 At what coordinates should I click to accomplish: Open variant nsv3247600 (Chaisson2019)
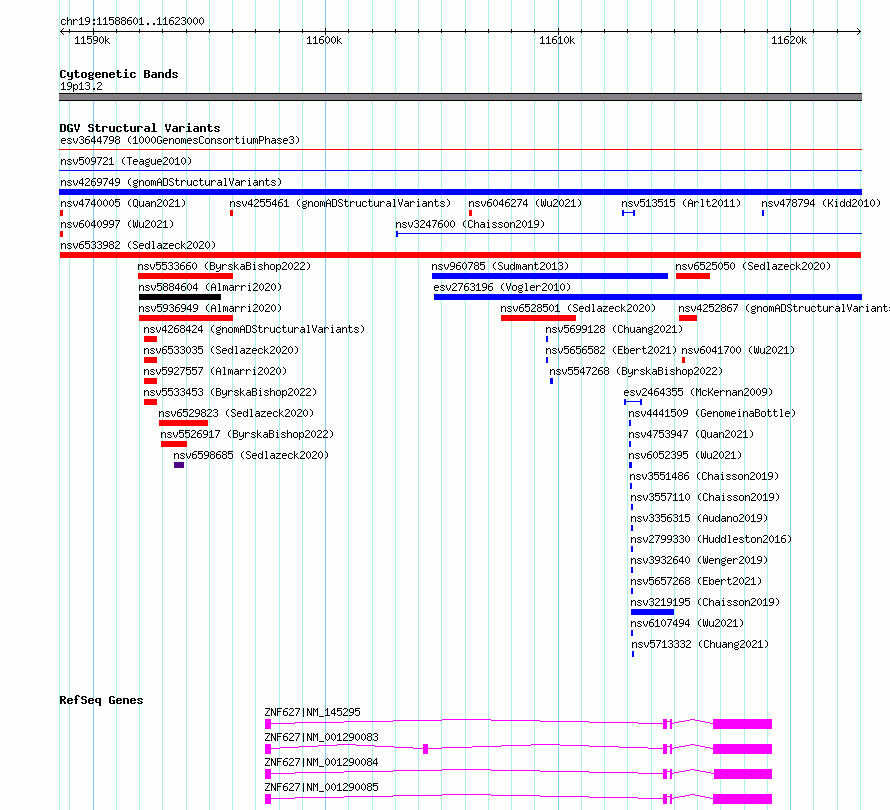[470, 224]
